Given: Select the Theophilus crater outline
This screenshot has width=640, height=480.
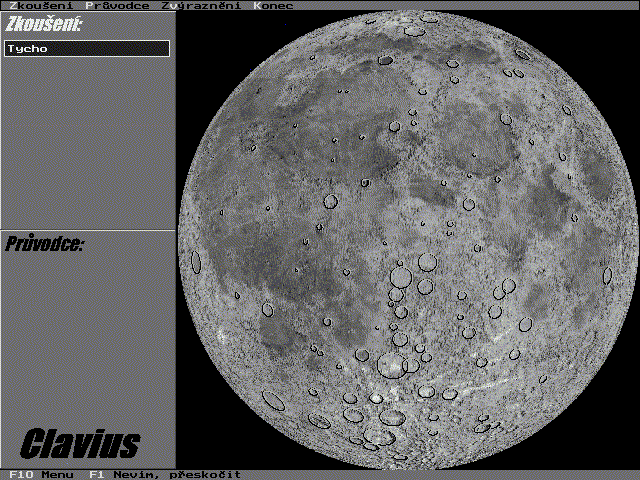Looking at the screenshot, I should pyautogui.click(x=509, y=286).
